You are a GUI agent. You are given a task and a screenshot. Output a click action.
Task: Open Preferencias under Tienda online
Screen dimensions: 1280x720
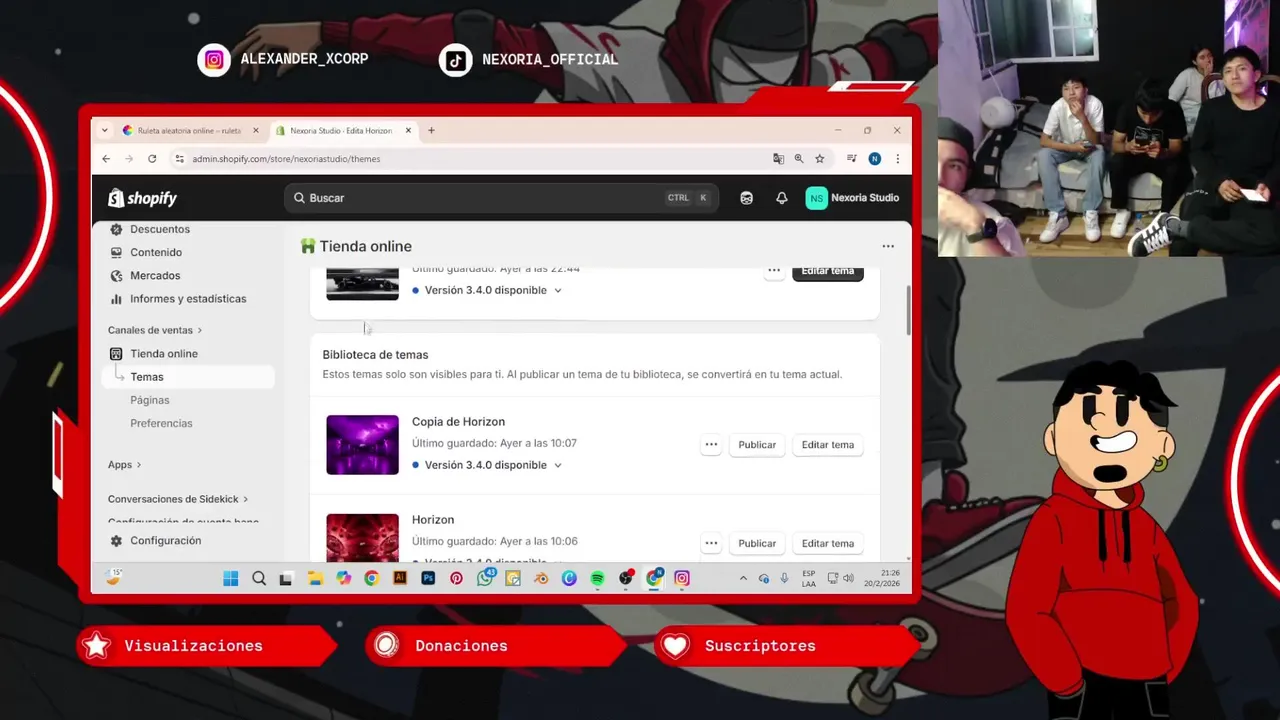click(161, 423)
